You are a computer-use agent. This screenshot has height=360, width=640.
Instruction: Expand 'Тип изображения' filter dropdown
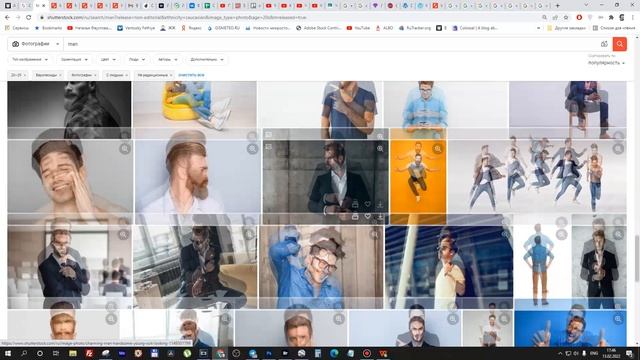tap(30, 60)
